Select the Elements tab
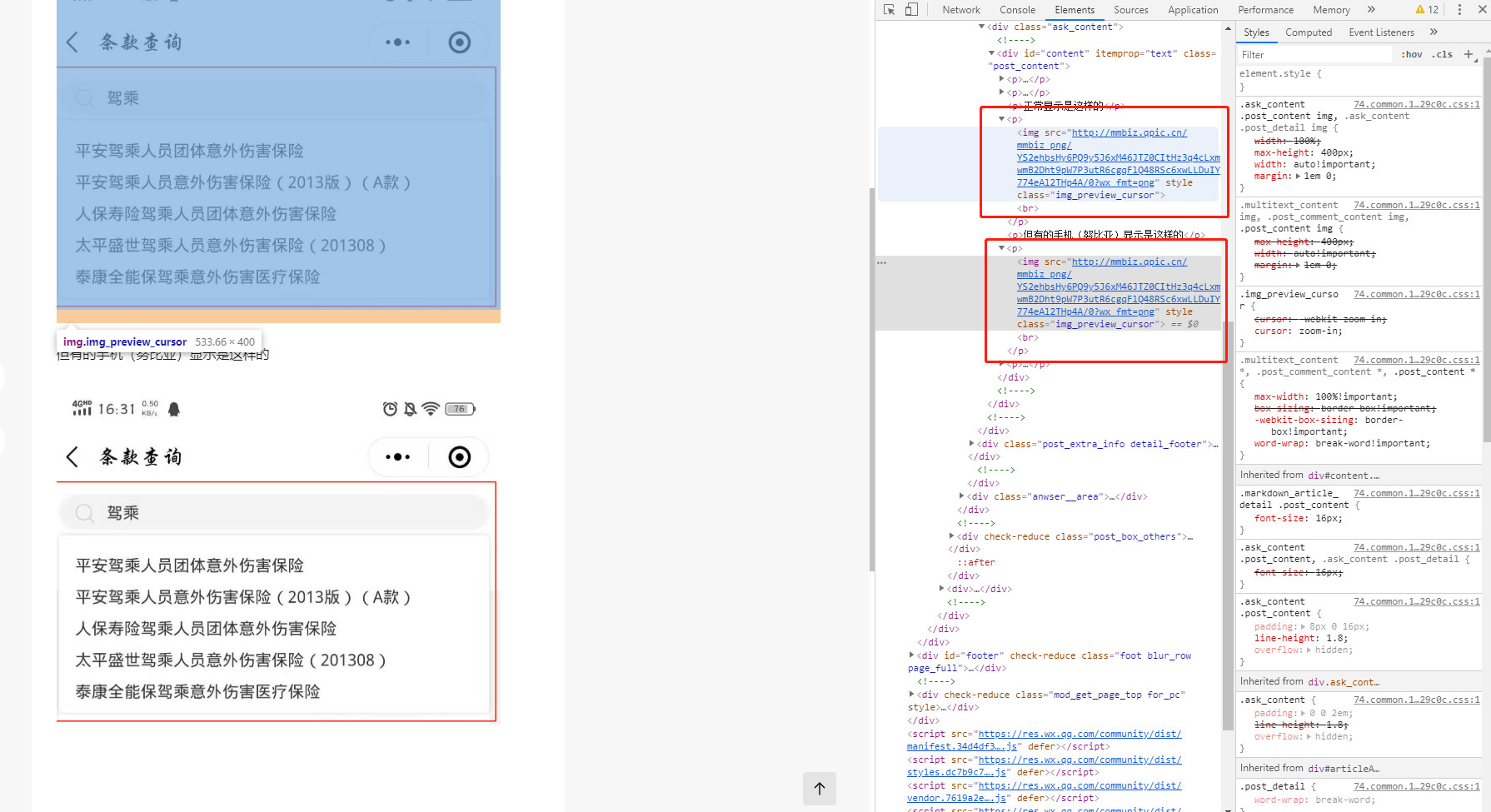 pos(1075,10)
